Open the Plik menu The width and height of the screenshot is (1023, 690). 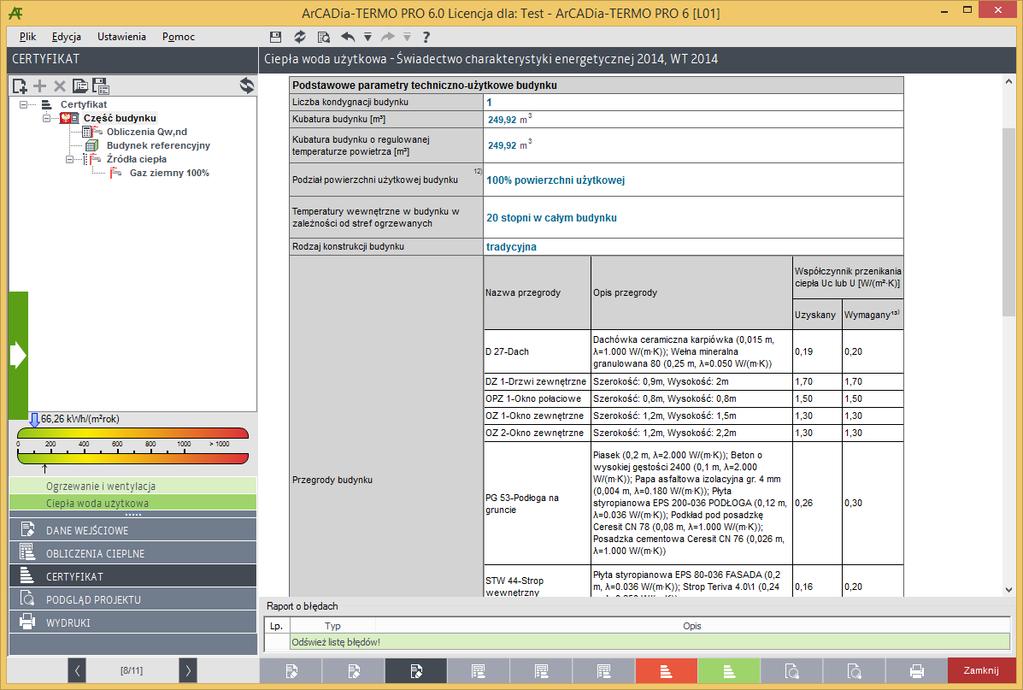click(x=28, y=37)
